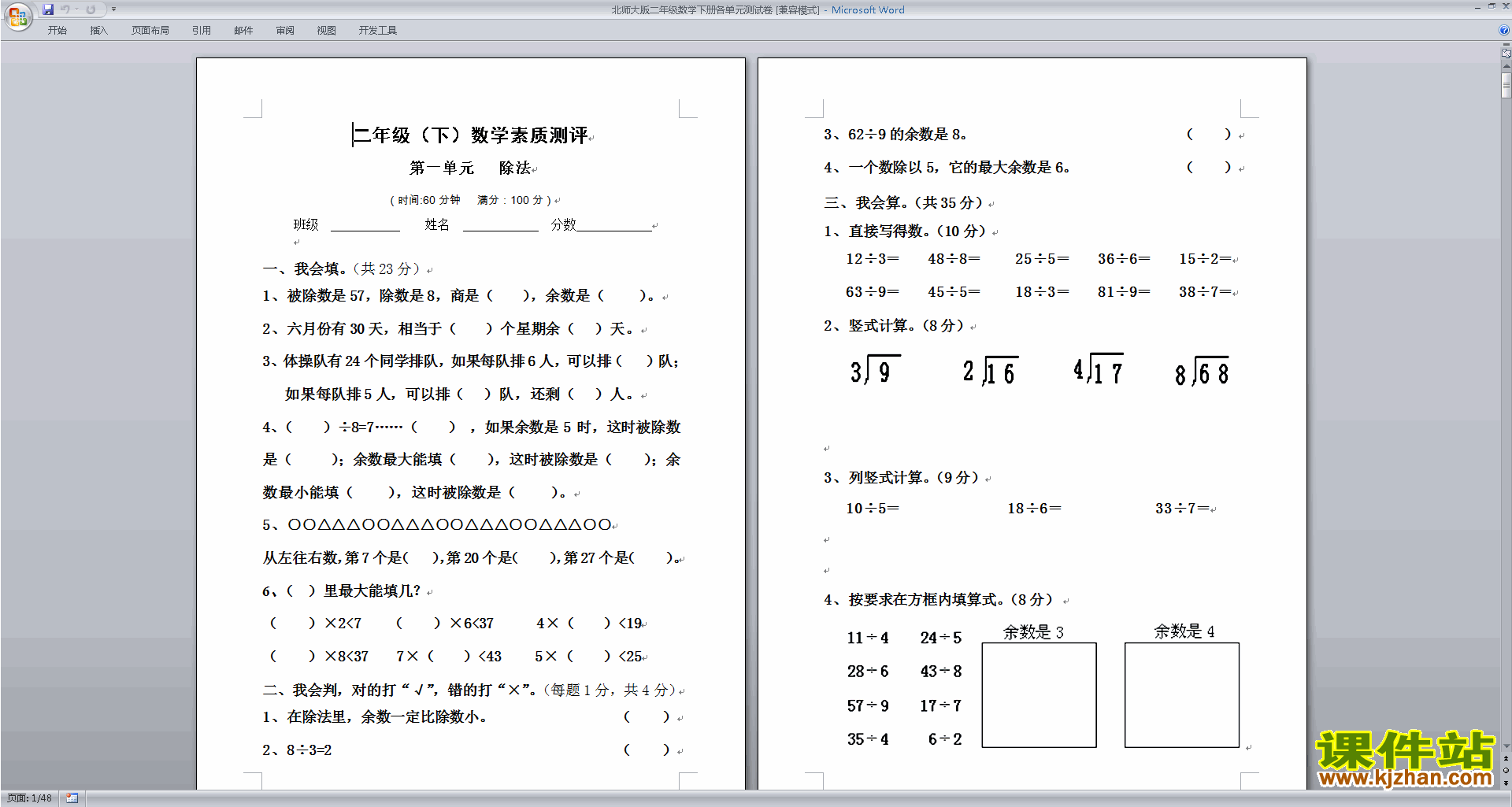This screenshot has width=1512, height=807.
Task: Jump to previous page via double-up arrow
Action: pyautogui.click(x=1506, y=759)
